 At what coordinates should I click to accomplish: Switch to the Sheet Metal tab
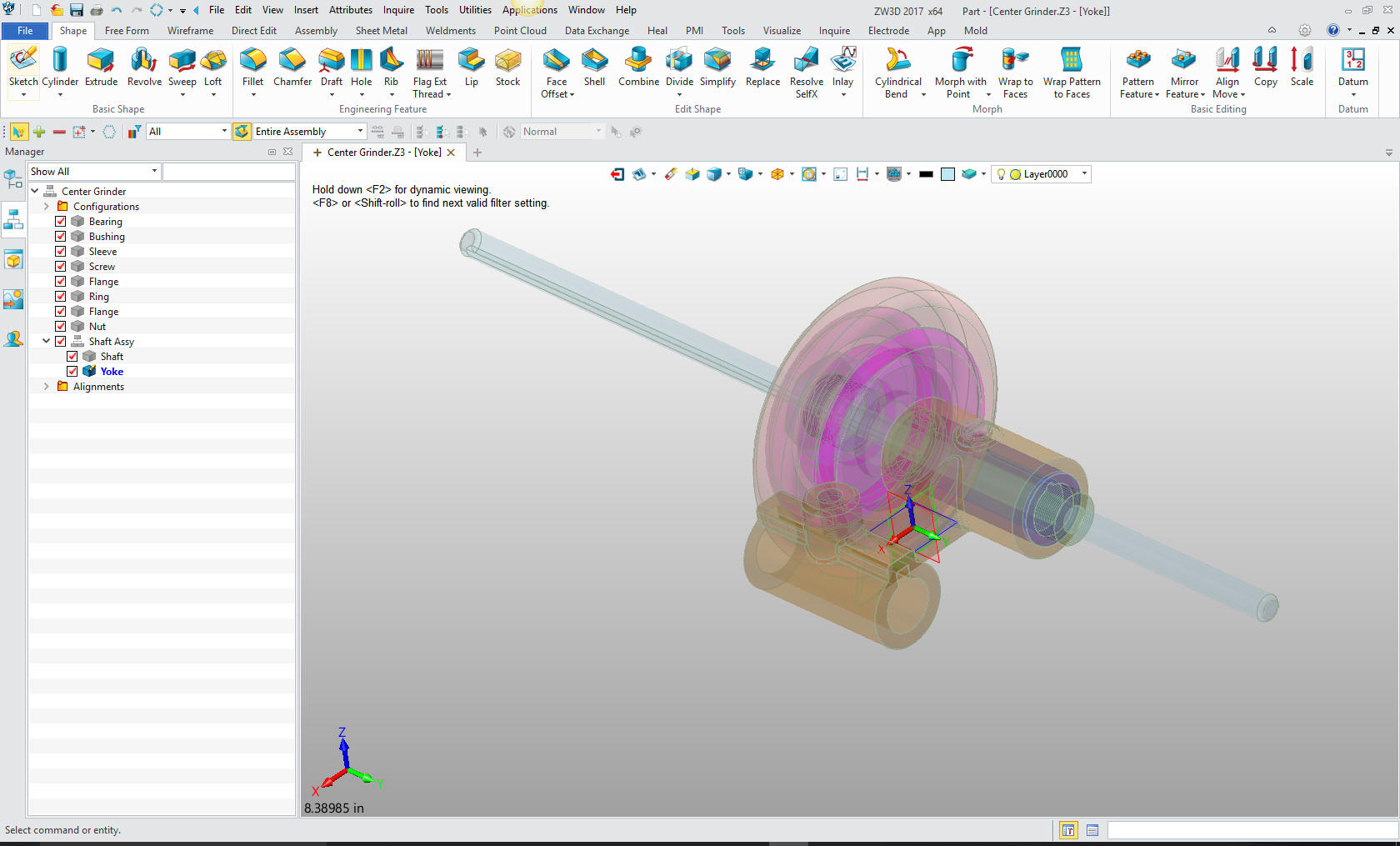click(381, 31)
